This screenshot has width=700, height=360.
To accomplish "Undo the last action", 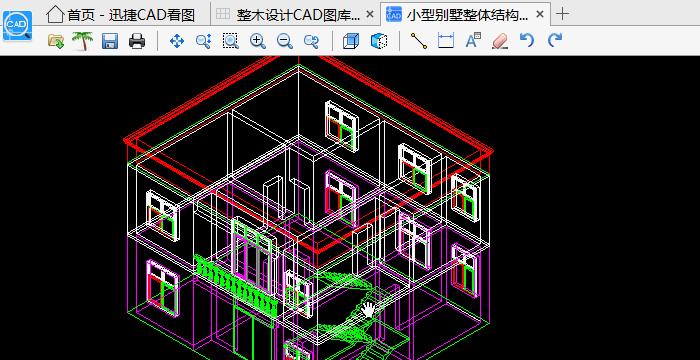I will tap(527, 41).
